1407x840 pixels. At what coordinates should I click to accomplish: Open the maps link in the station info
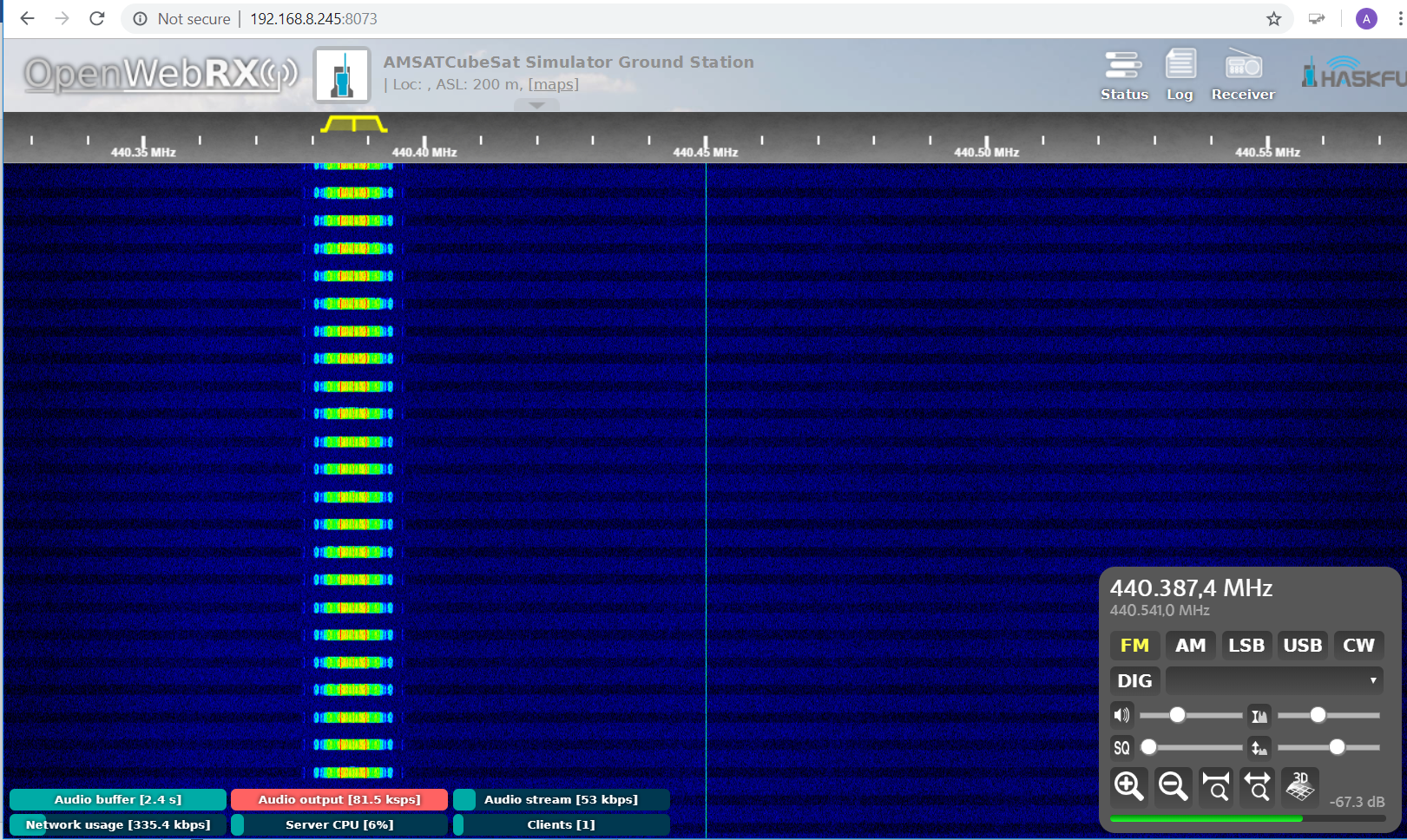tap(553, 84)
